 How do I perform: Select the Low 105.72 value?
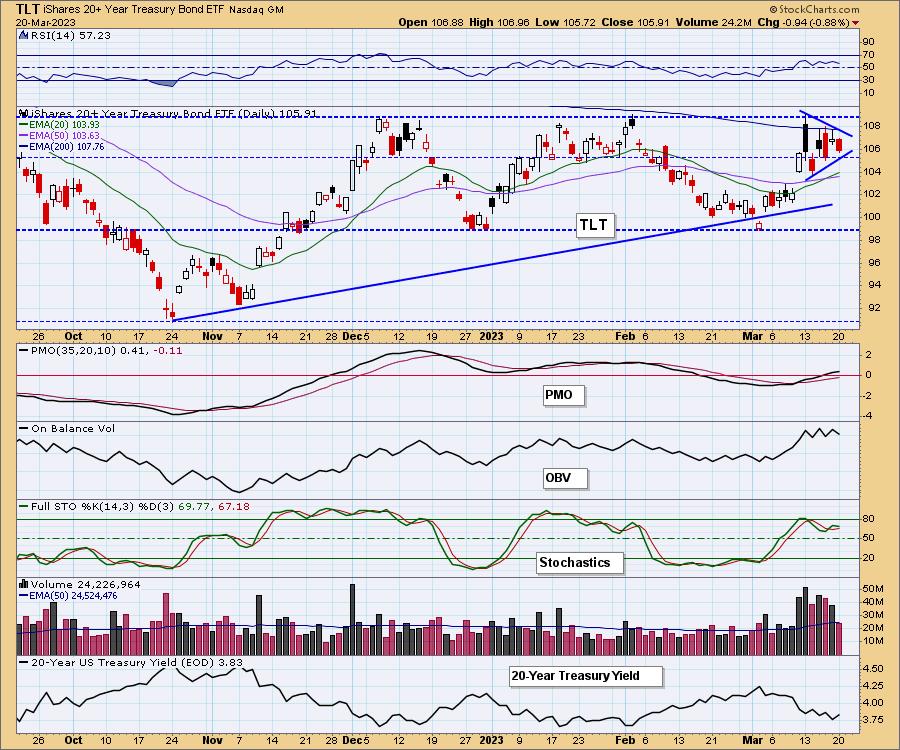tap(568, 22)
